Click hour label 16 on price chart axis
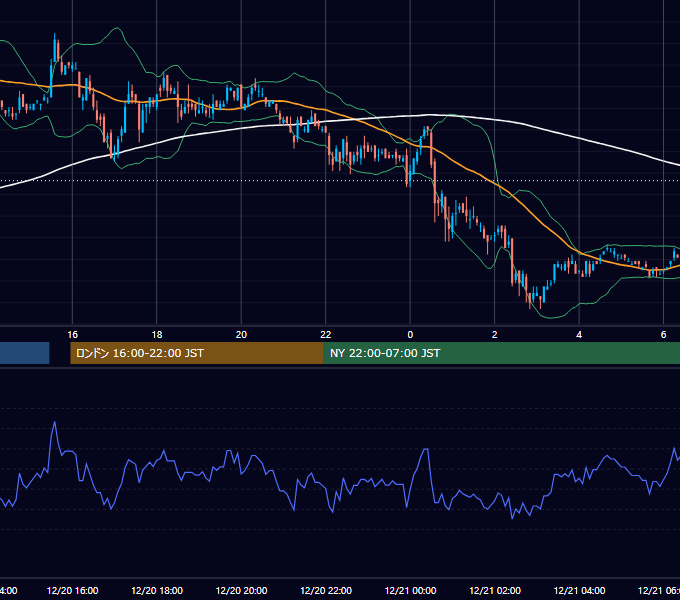The height and width of the screenshot is (600, 680). 72,334
